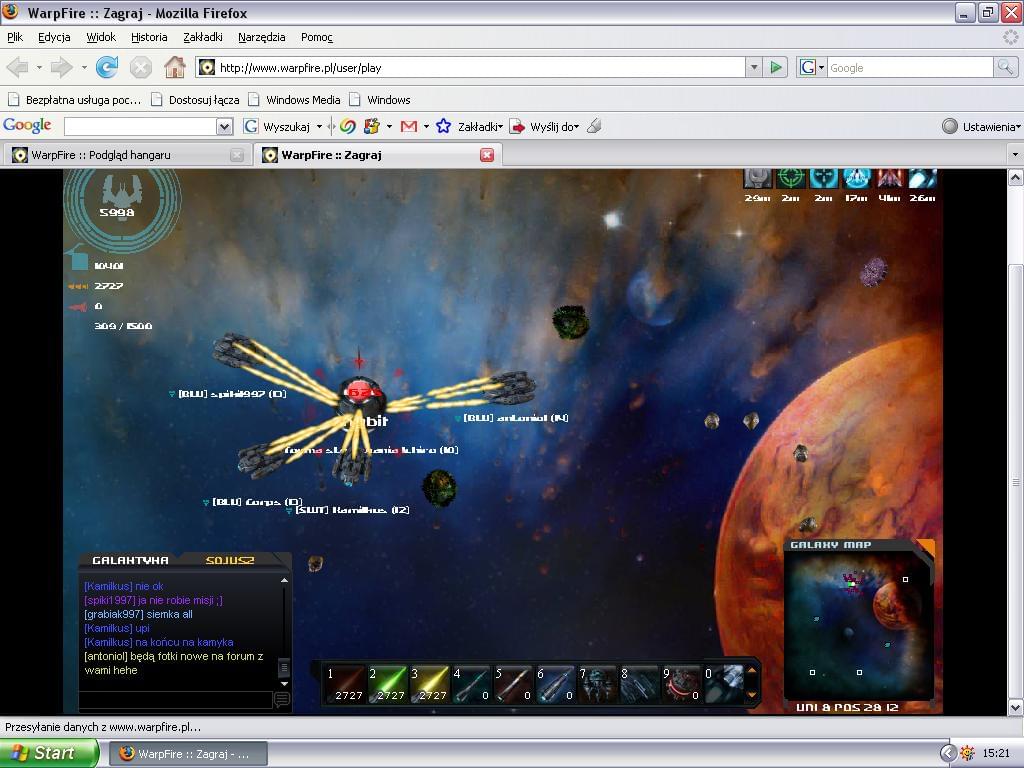This screenshot has height=768, width=1024.
Task: Expand the address bar URL history dropdown
Action: (x=754, y=67)
